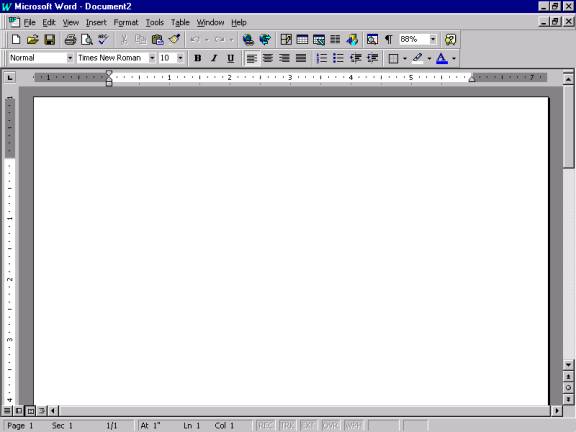Open the Print Preview icon

tap(87, 39)
